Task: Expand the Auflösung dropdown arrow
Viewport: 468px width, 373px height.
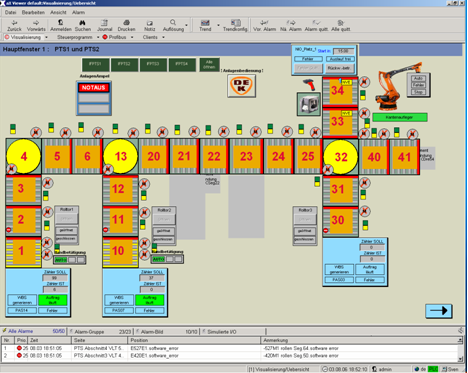Action: pyautogui.click(x=186, y=25)
